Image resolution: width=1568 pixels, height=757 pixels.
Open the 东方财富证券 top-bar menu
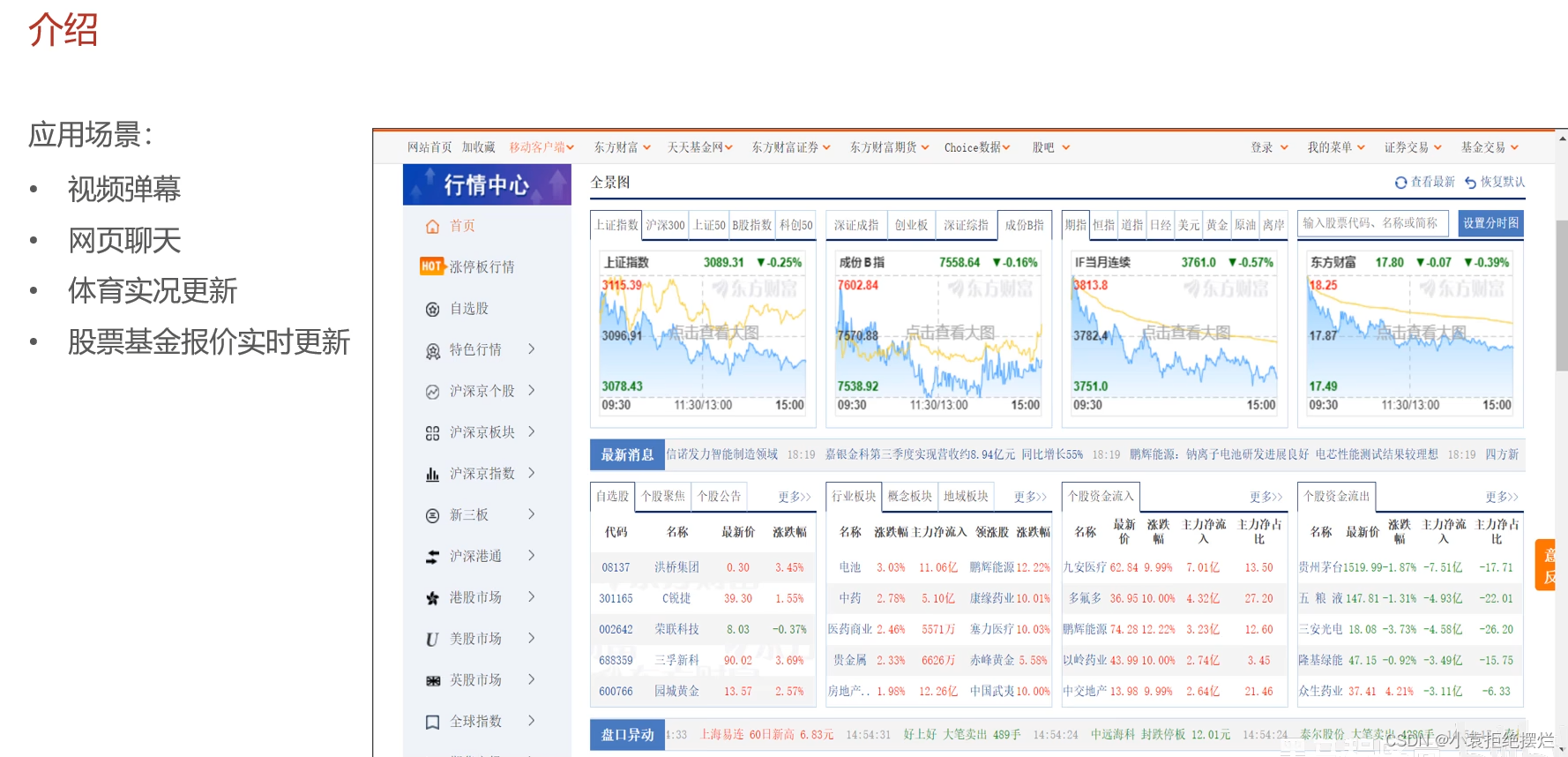tap(791, 147)
